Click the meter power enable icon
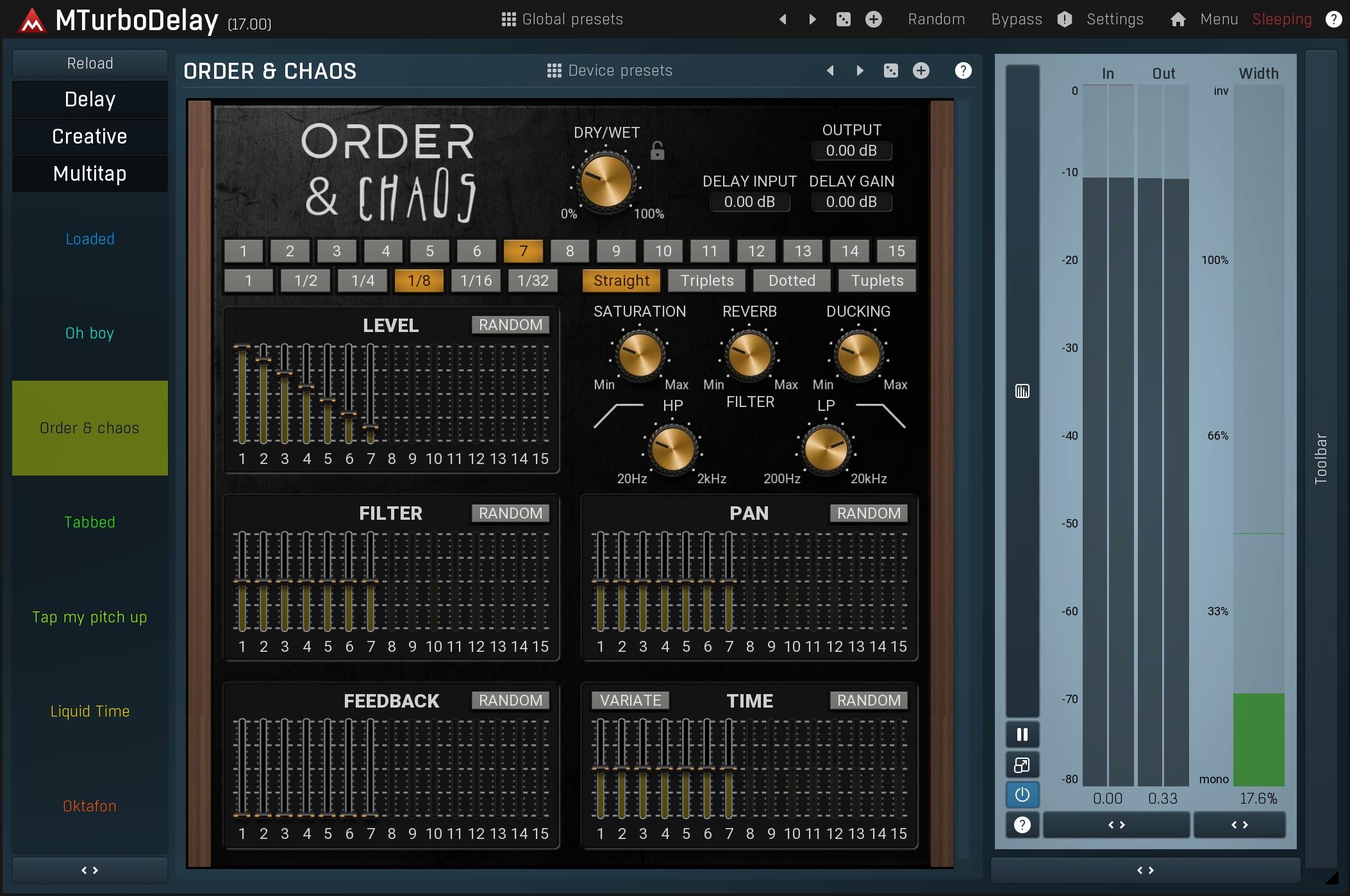The height and width of the screenshot is (896, 1350). point(1022,795)
